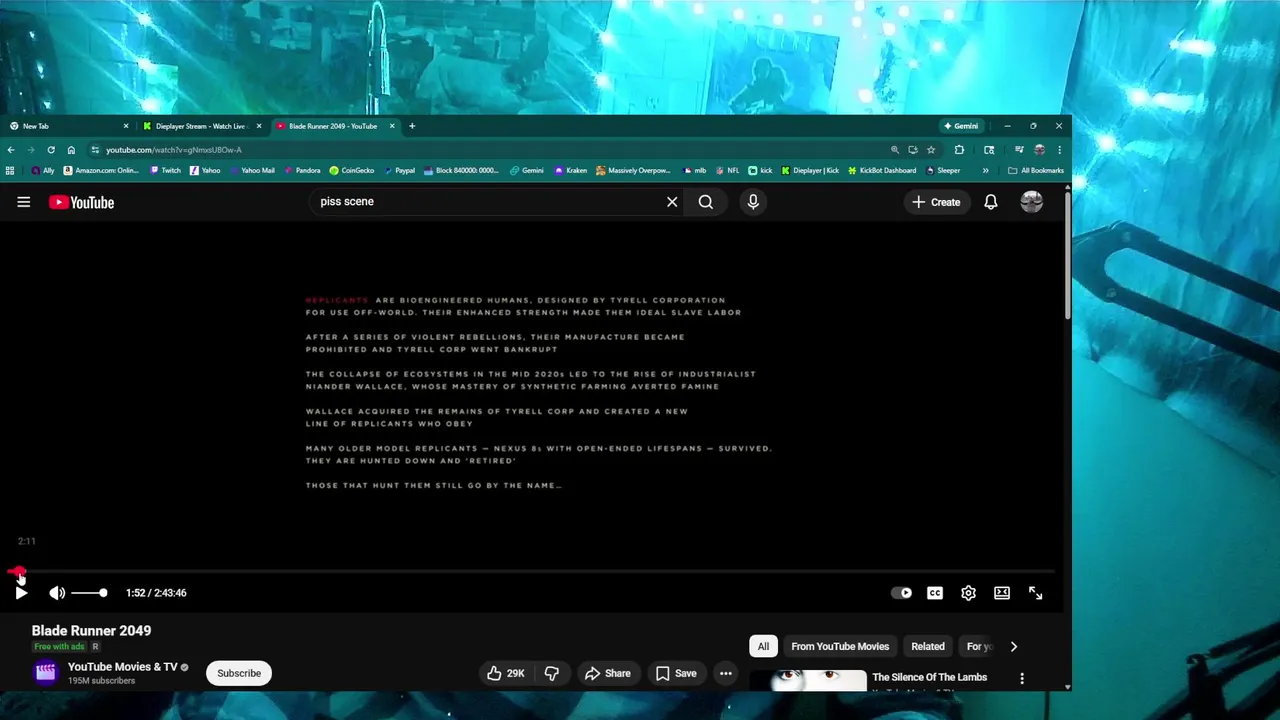
Task: Open the apps grid in bookmarks bar
Action: [x=10, y=171]
